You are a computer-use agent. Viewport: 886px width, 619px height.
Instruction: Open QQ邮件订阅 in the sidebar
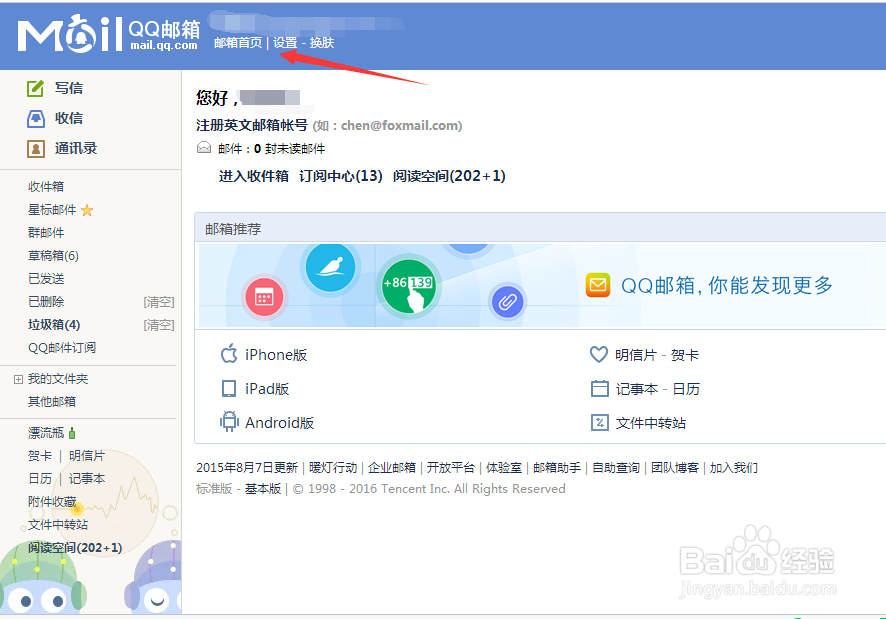click(x=62, y=348)
